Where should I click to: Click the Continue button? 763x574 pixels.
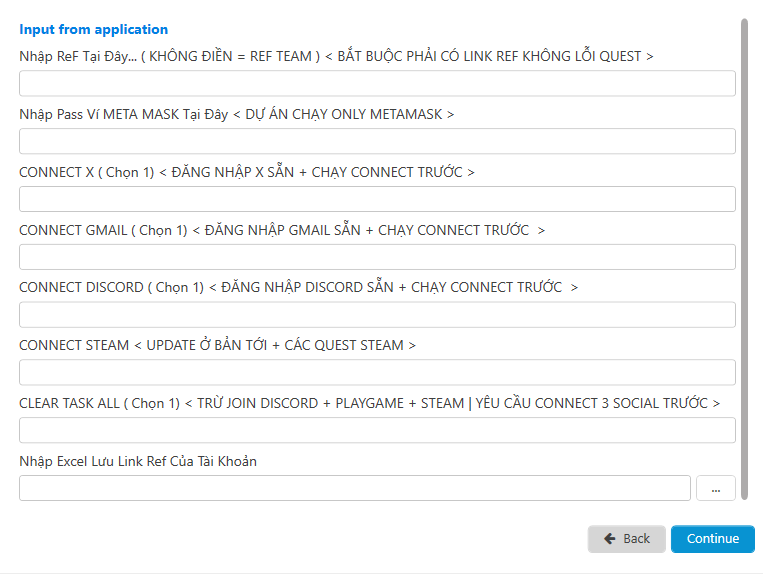[712, 538]
